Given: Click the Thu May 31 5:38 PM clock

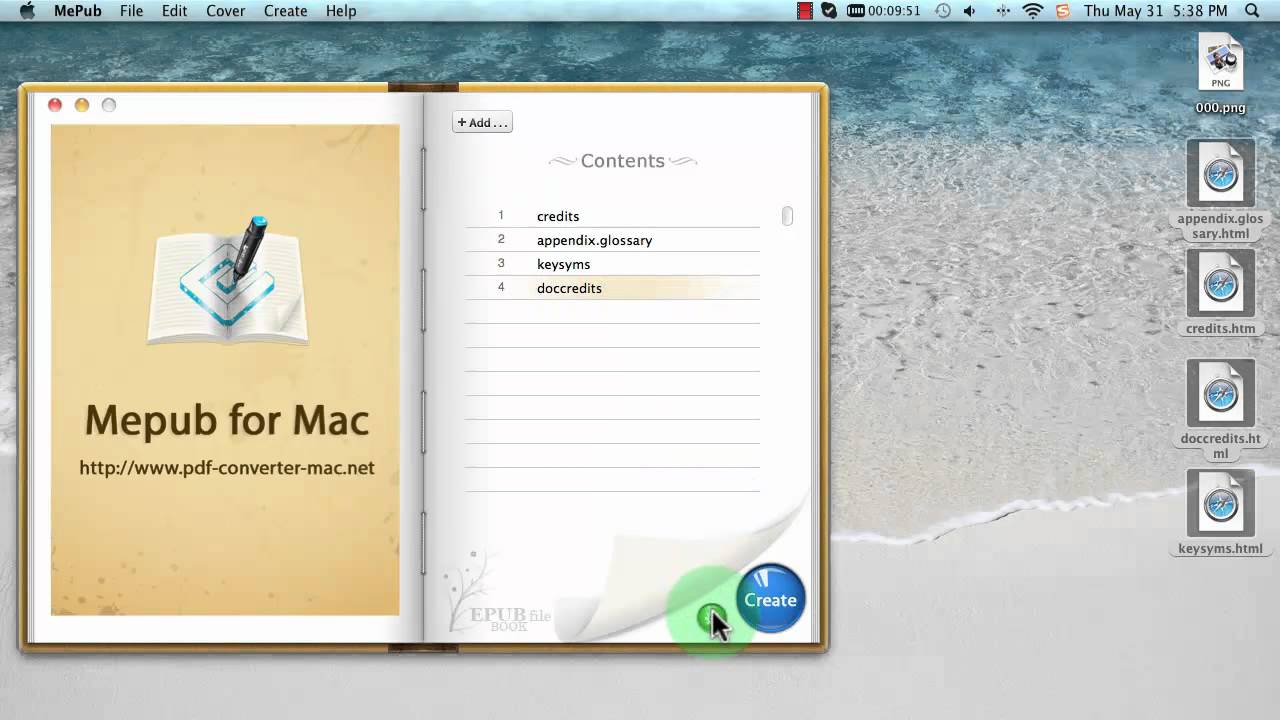Looking at the screenshot, I should [x=1155, y=11].
